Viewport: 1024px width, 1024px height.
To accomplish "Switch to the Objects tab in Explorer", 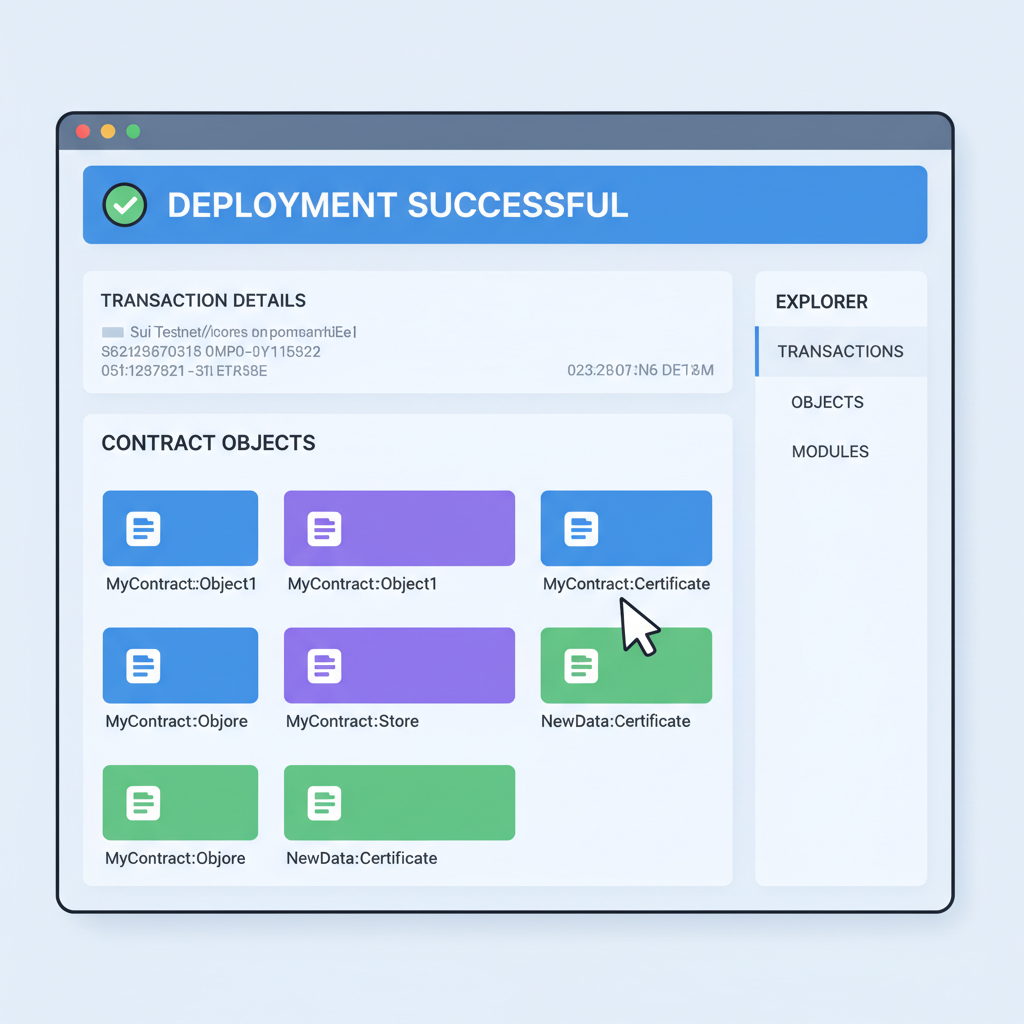I will [x=827, y=402].
